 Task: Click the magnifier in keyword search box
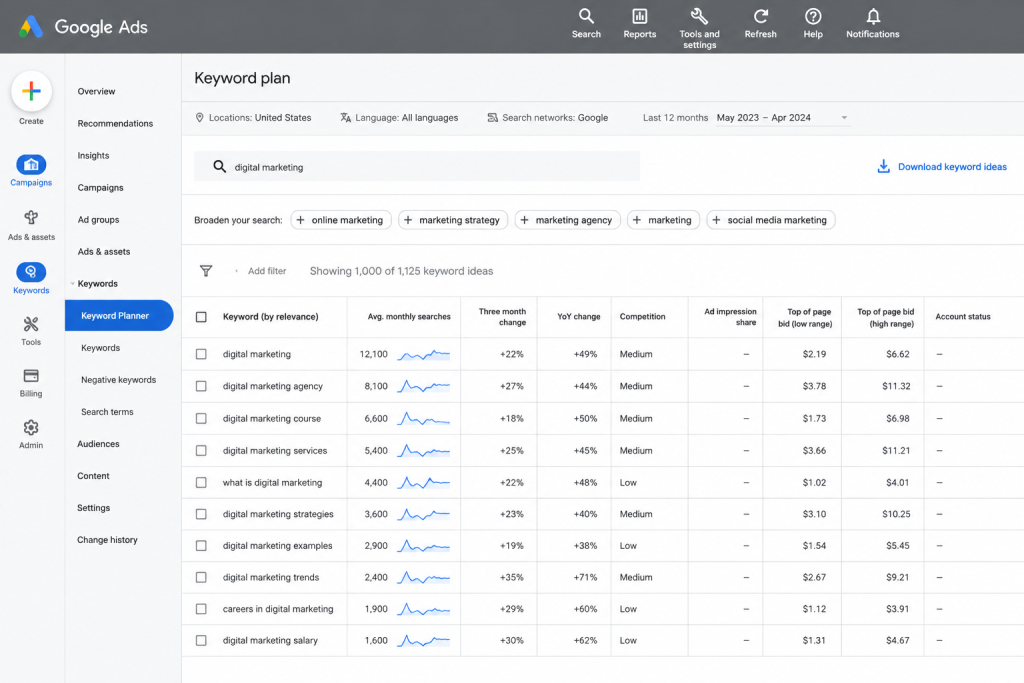point(219,167)
